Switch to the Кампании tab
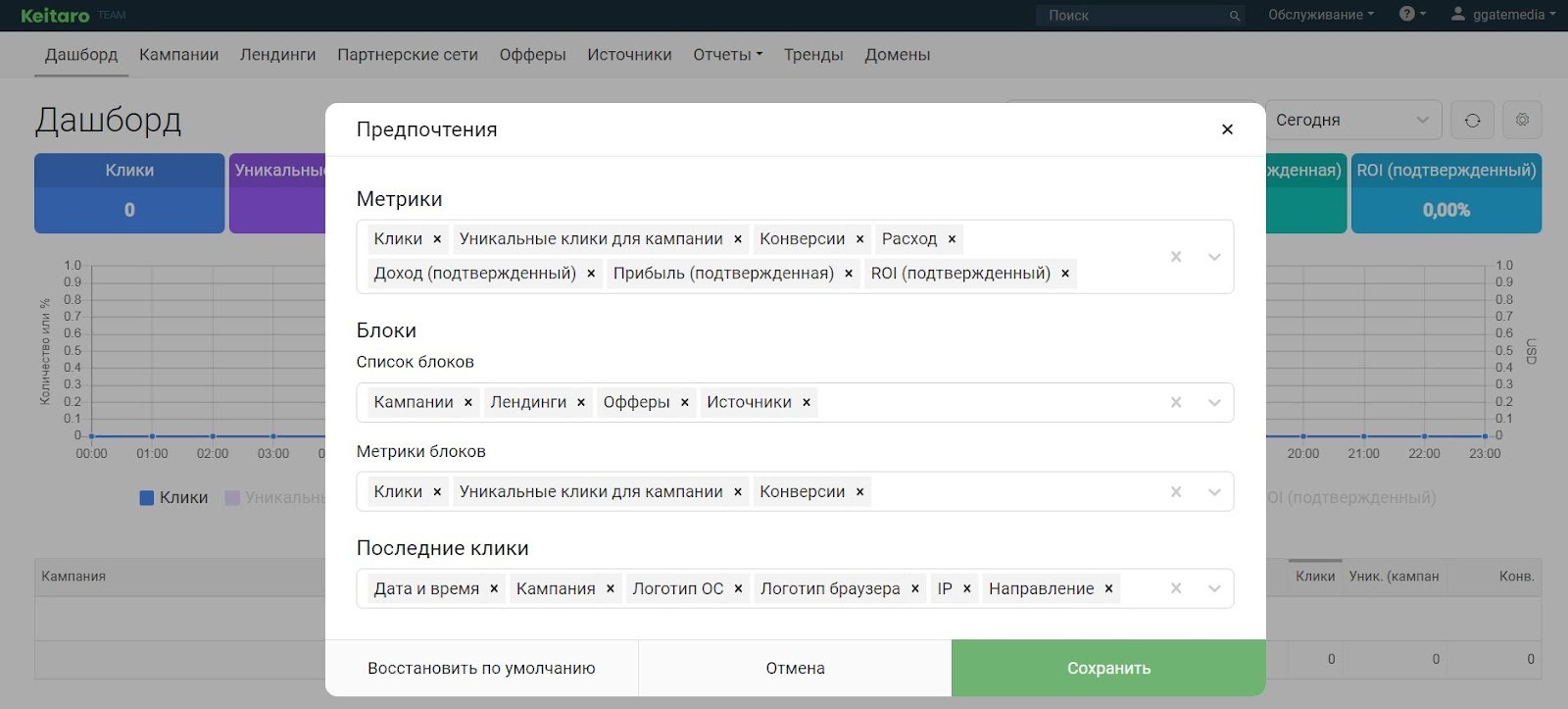This screenshot has height=709, width=1568. pyautogui.click(x=178, y=55)
